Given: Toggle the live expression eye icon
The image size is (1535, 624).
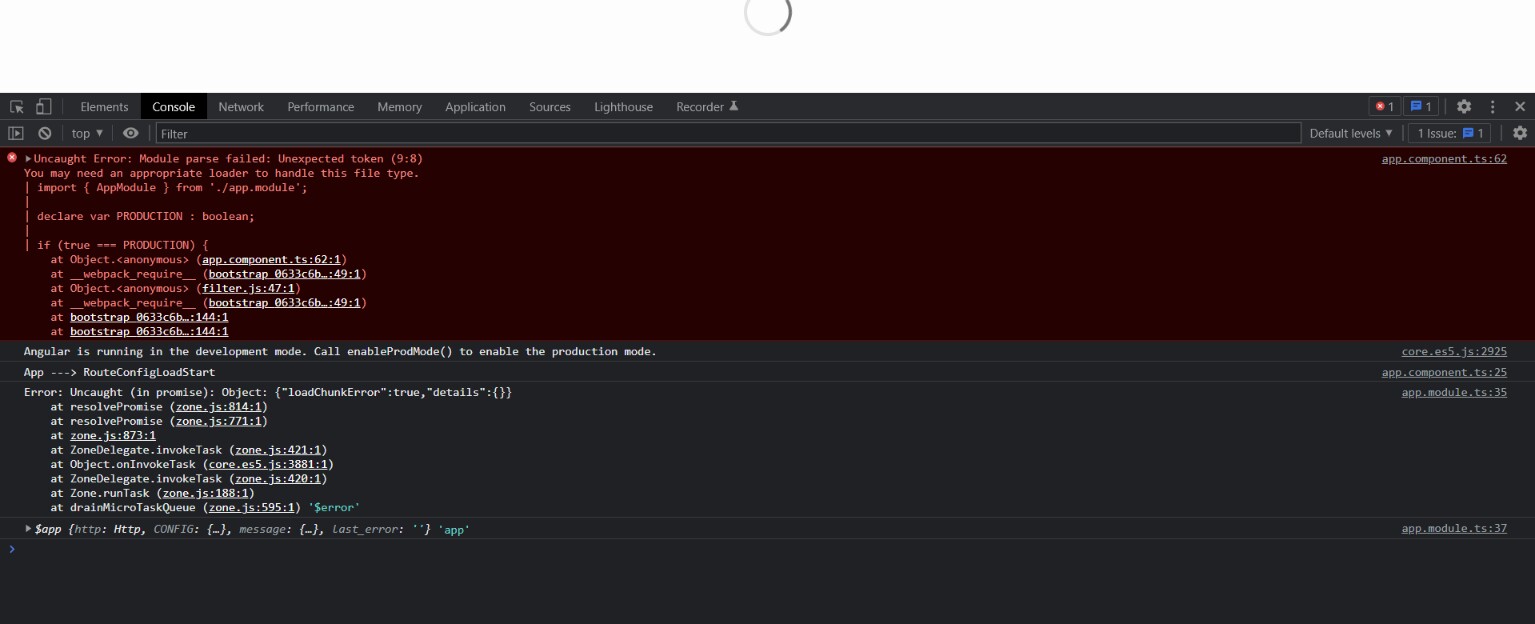Looking at the screenshot, I should [129, 133].
